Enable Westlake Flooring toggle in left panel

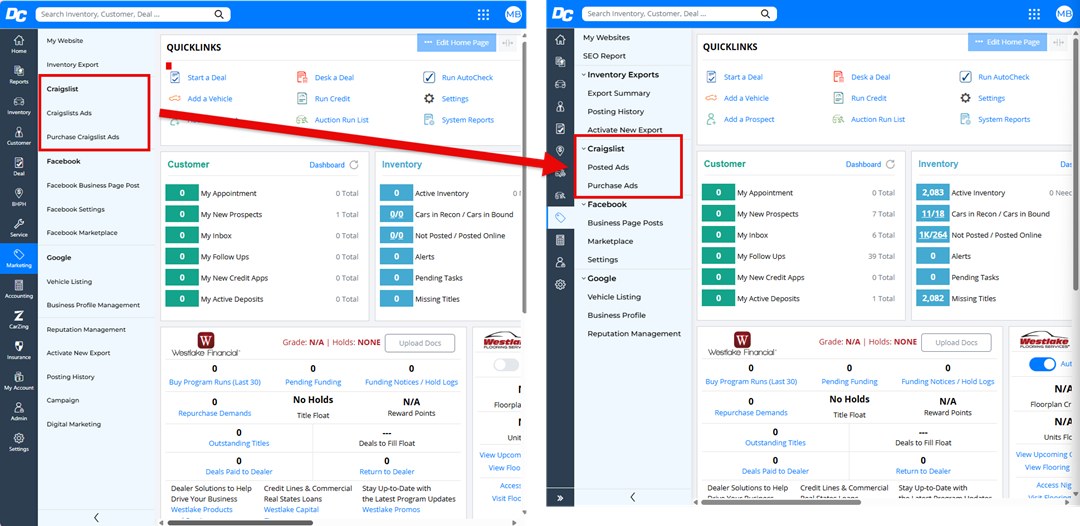[506, 365]
